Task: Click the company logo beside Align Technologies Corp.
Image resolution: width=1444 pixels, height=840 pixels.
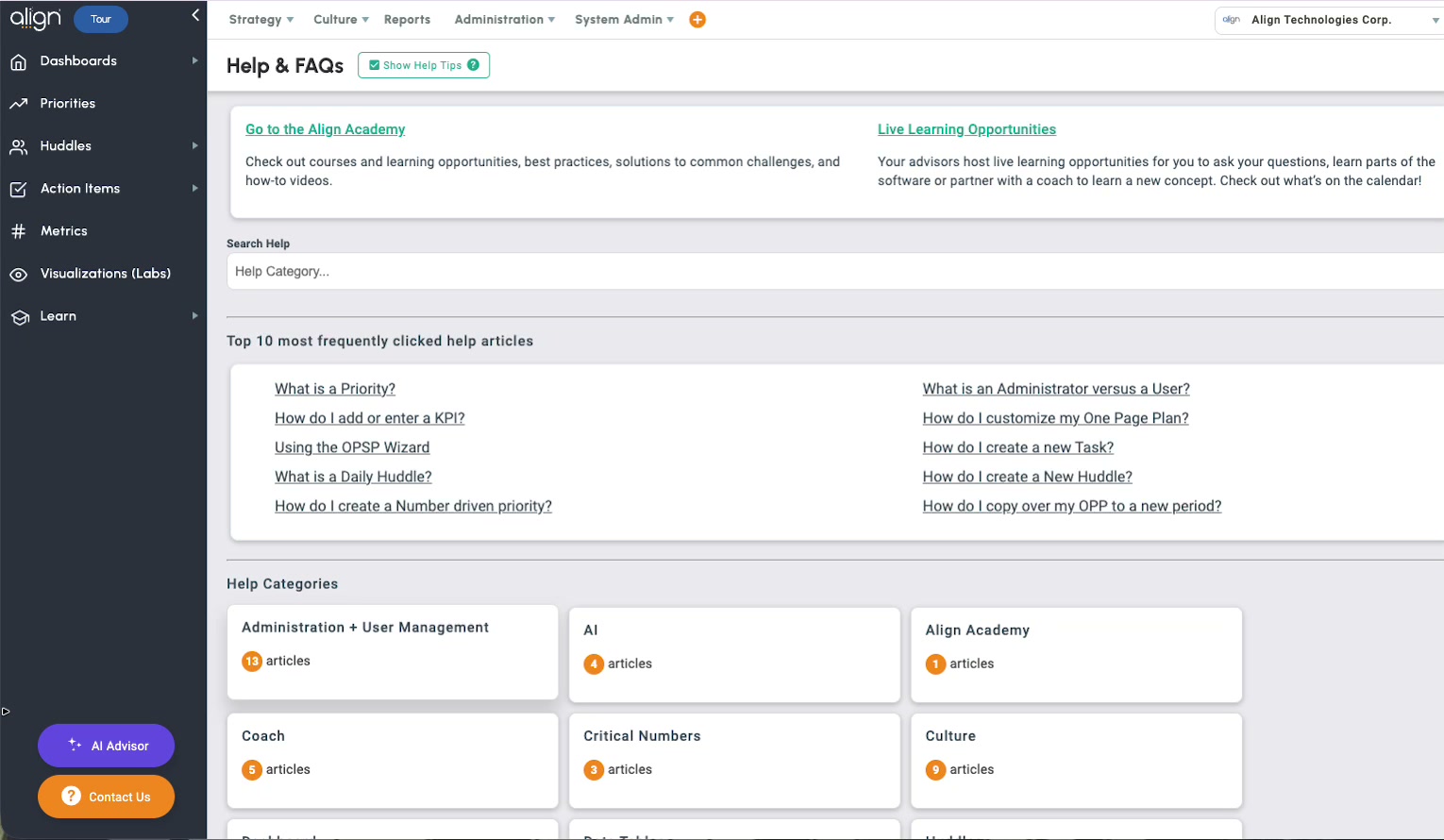Action: coord(1231,20)
